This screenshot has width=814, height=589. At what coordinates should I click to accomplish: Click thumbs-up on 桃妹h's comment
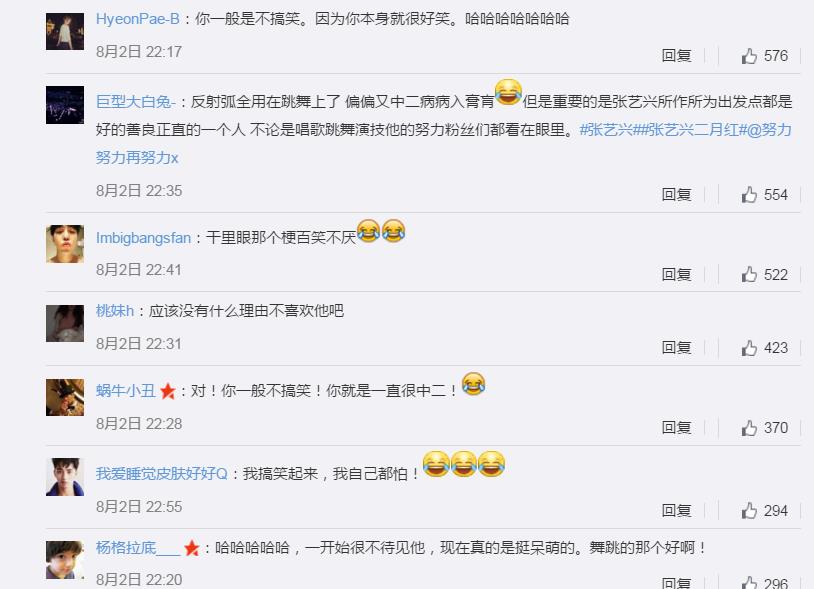749,348
